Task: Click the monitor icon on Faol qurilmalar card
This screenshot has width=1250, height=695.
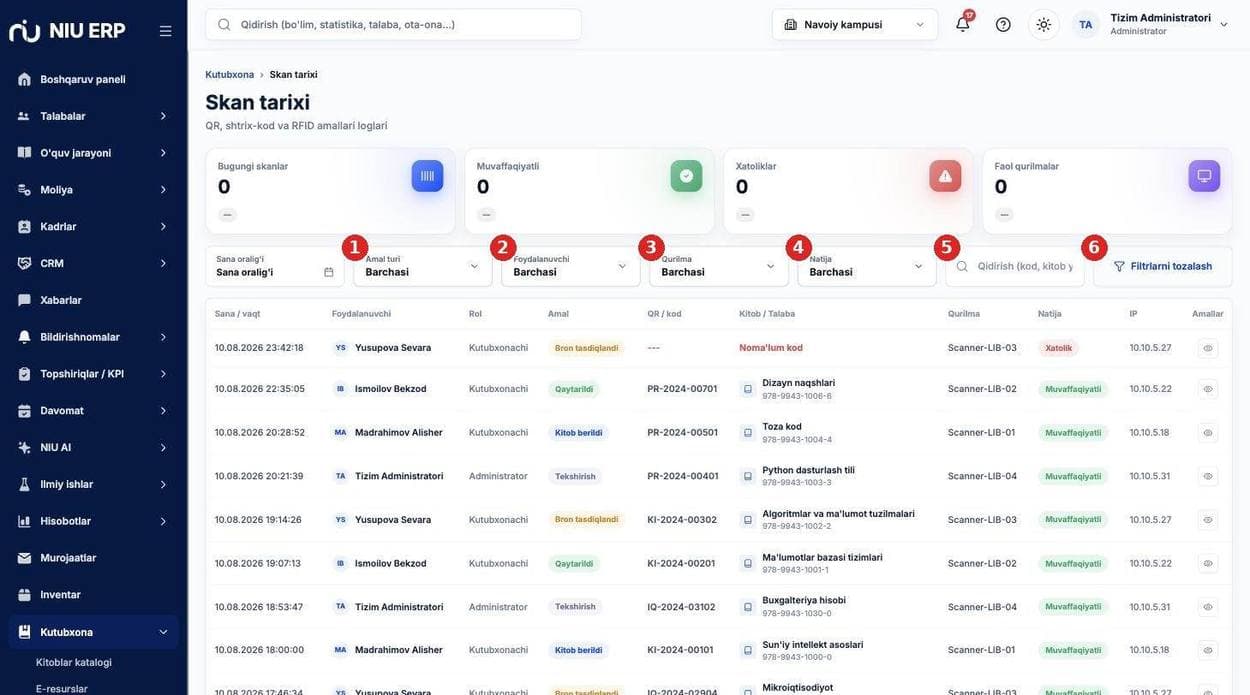Action: point(1204,176)
